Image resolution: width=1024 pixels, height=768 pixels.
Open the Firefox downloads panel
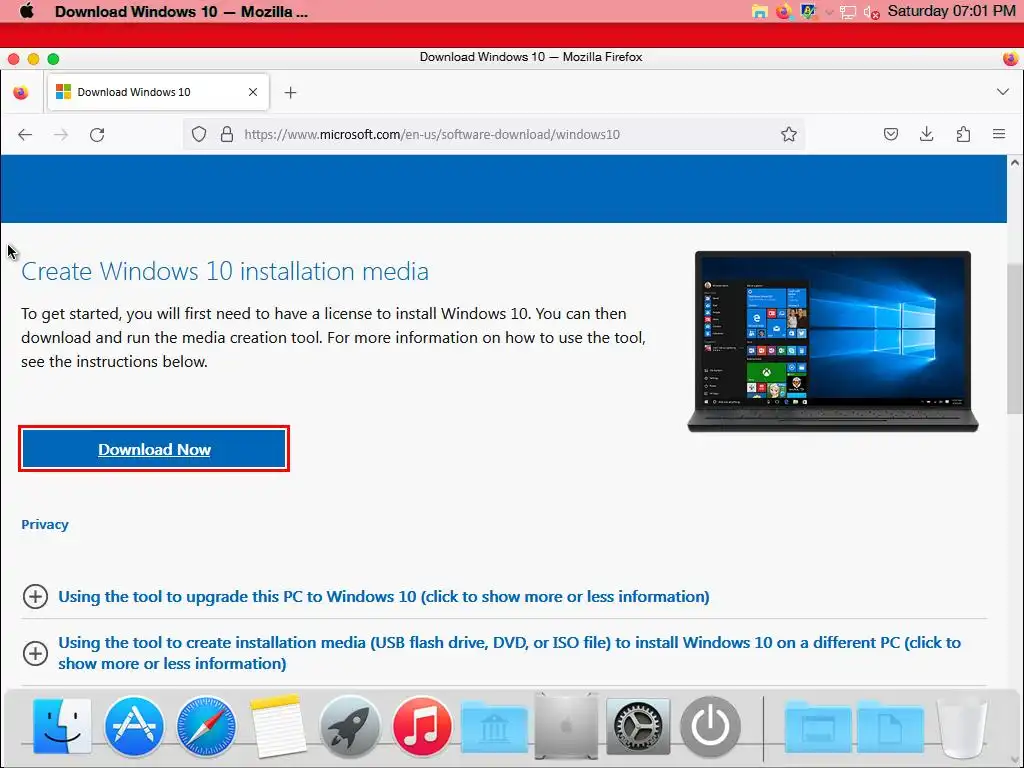926,135
